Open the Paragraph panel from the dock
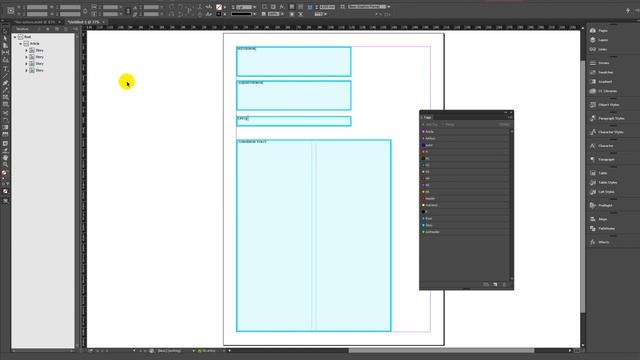Viewport: 640px width, 360px height. 602,160
